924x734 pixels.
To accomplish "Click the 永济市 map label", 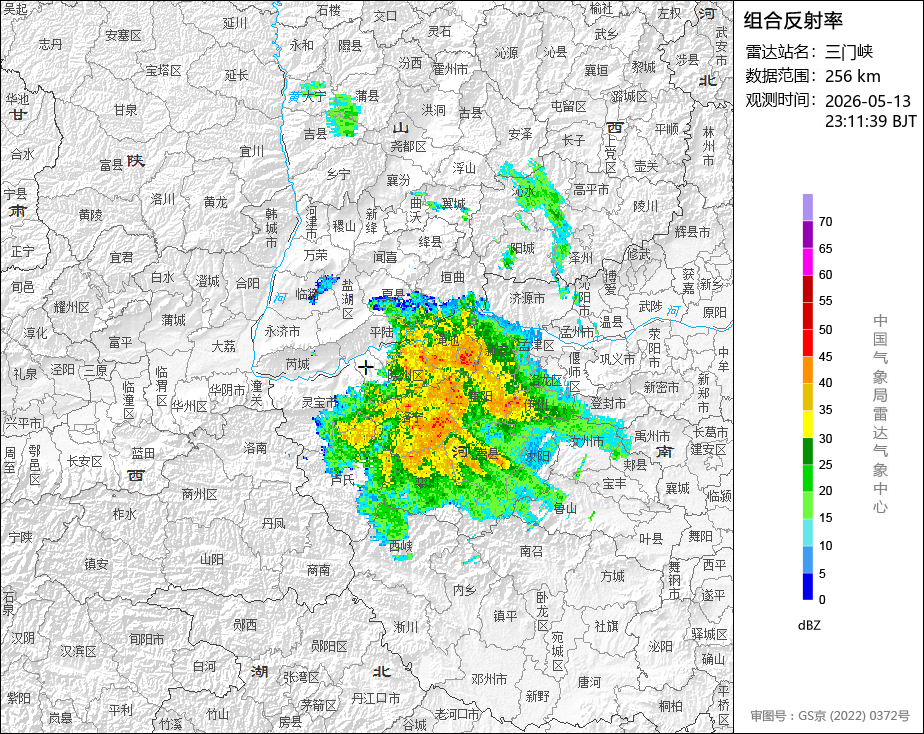I will (282, 332).
